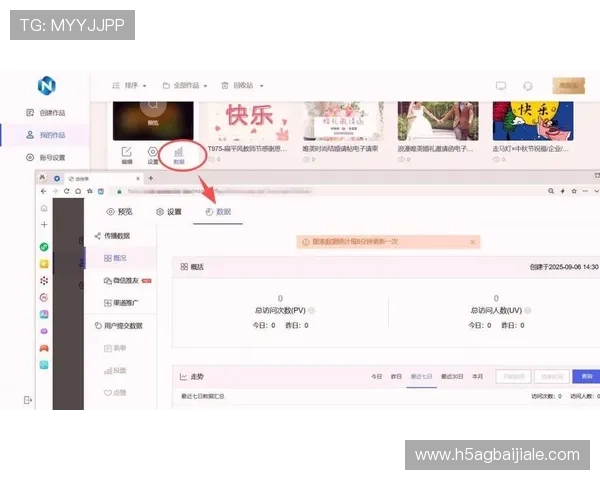Click the browser back arrow
The width and height of the screenshot is (600, 480).
point(43,191)
